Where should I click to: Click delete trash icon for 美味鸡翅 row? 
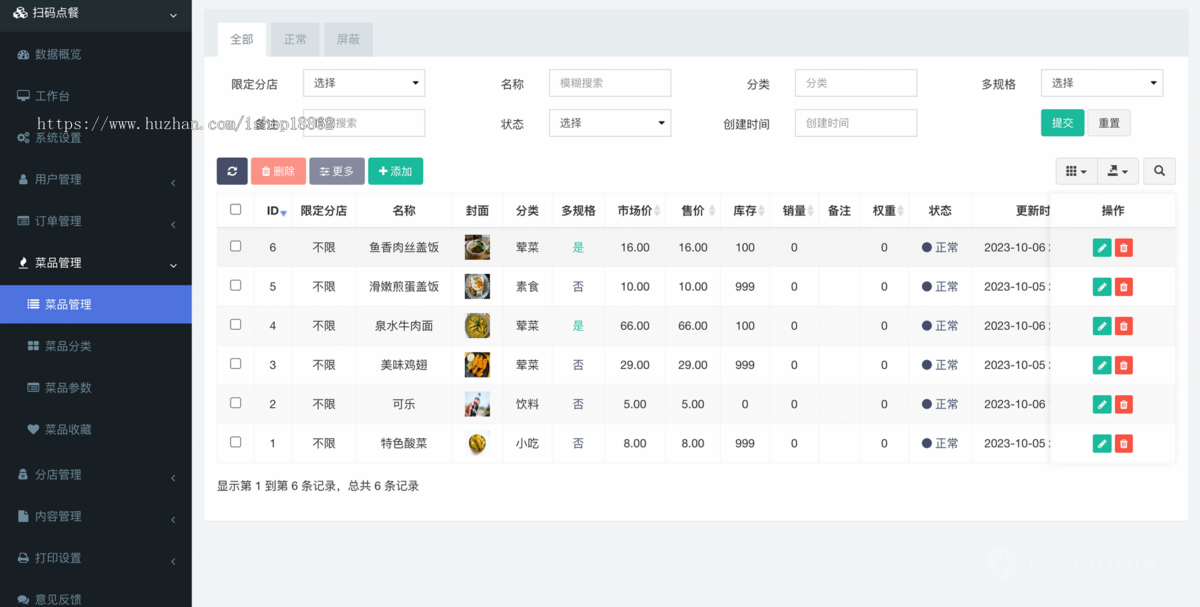point(1123,365)
